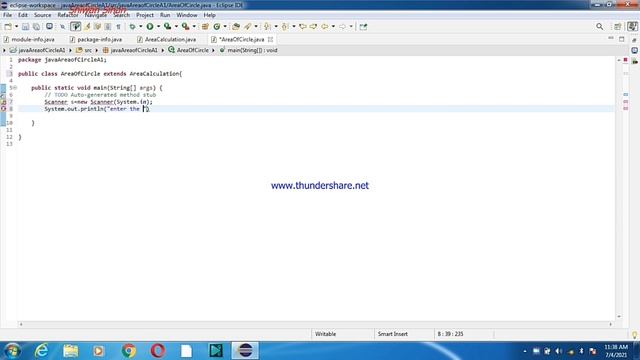Open the New Java Class dropdown arrow

[x=225, y=27]
